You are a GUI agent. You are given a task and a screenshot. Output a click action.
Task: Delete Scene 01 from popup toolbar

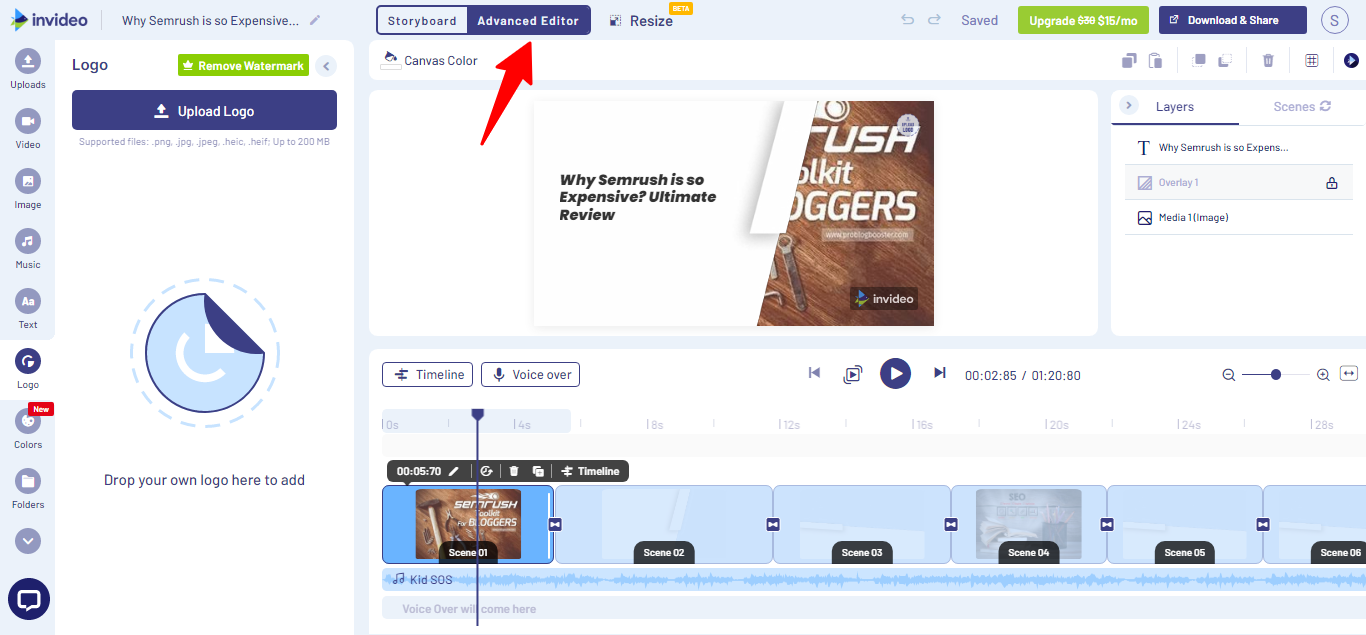point(514,471)
